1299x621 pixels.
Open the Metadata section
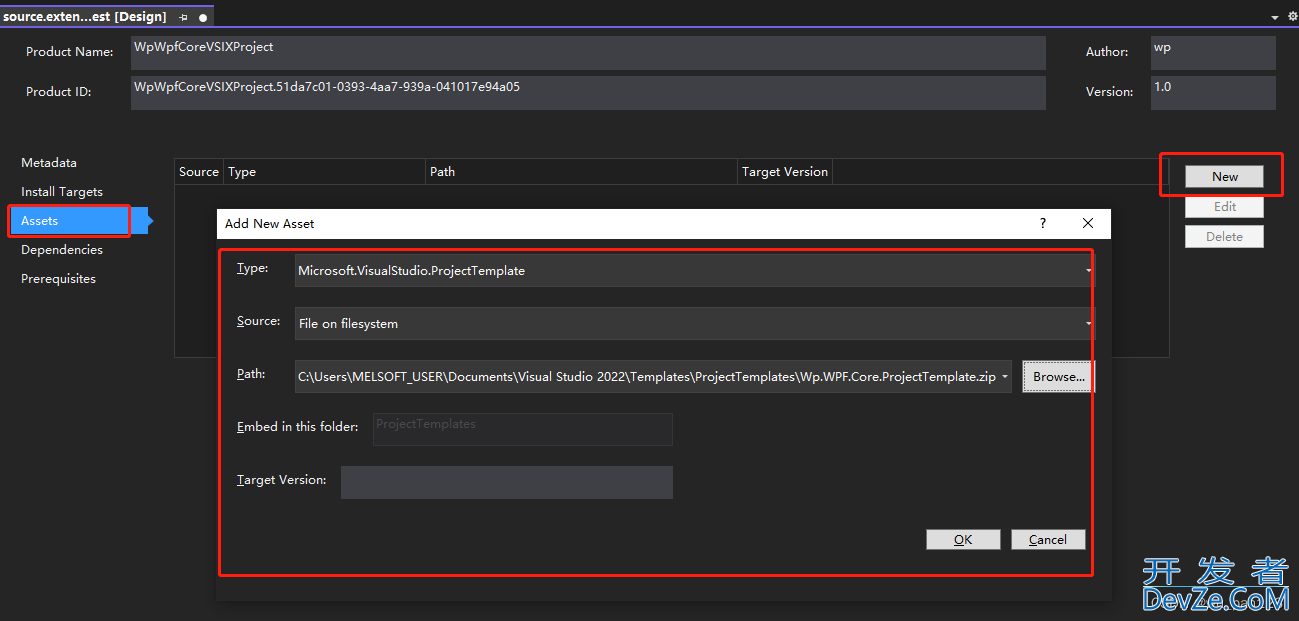coord(49,163)
